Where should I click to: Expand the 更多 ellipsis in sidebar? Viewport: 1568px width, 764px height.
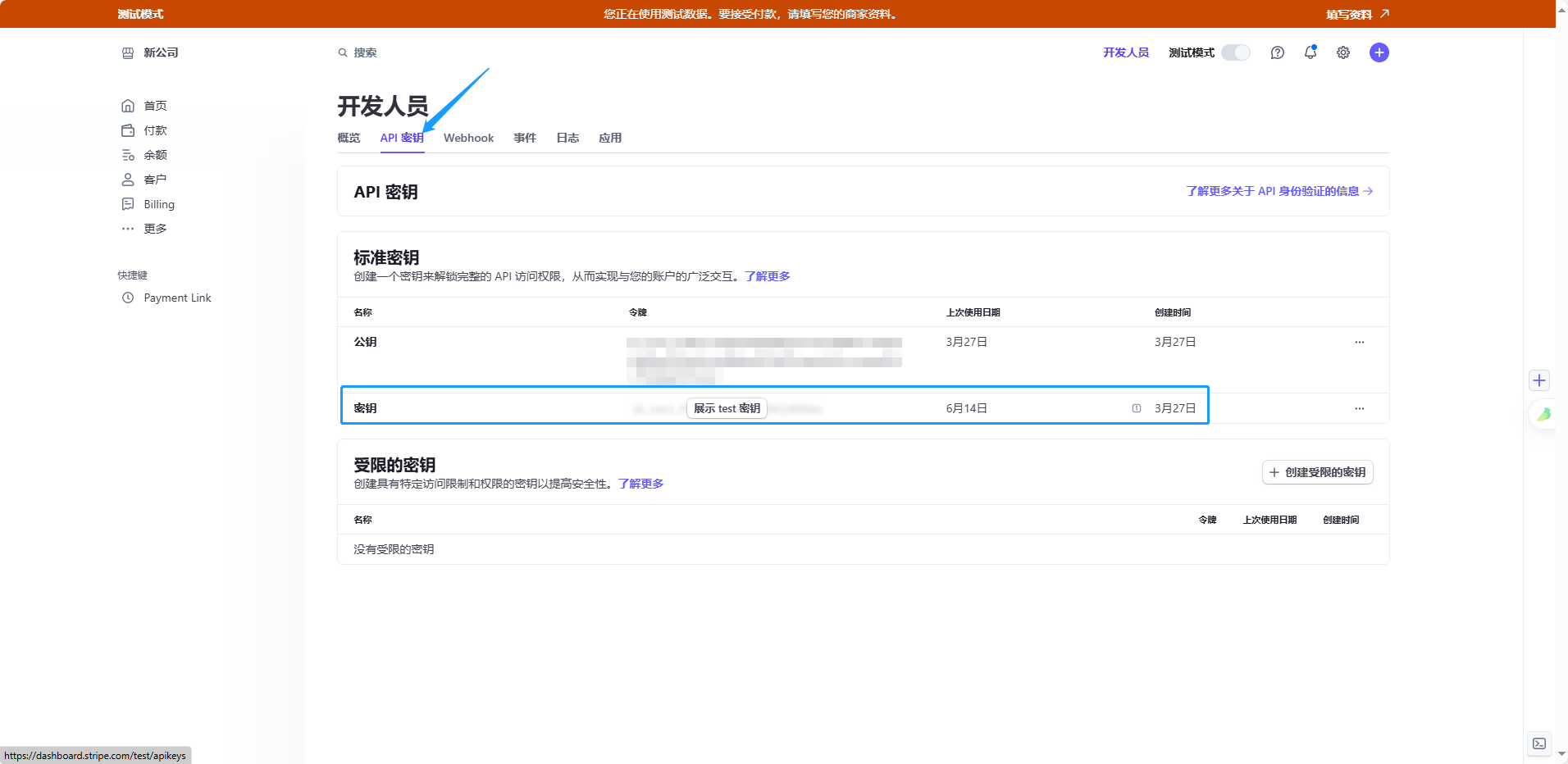[128, 229]
